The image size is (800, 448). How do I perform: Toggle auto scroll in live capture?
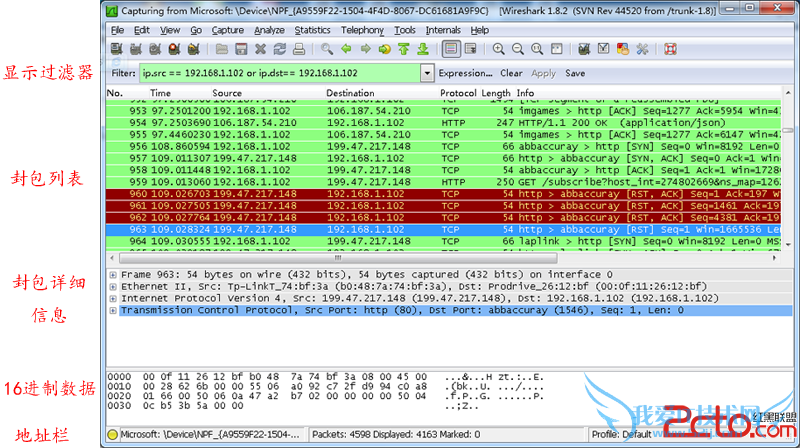467,48
